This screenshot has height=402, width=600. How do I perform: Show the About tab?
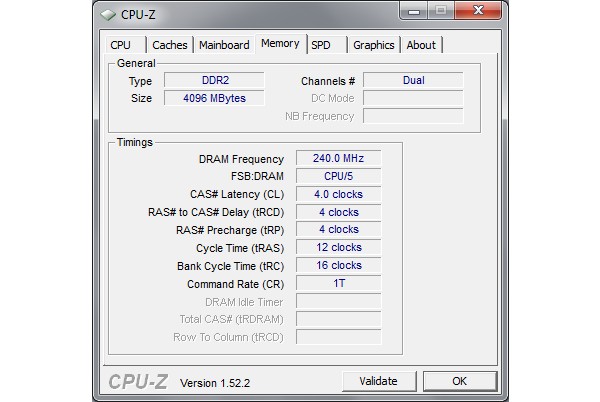point(421,45)
